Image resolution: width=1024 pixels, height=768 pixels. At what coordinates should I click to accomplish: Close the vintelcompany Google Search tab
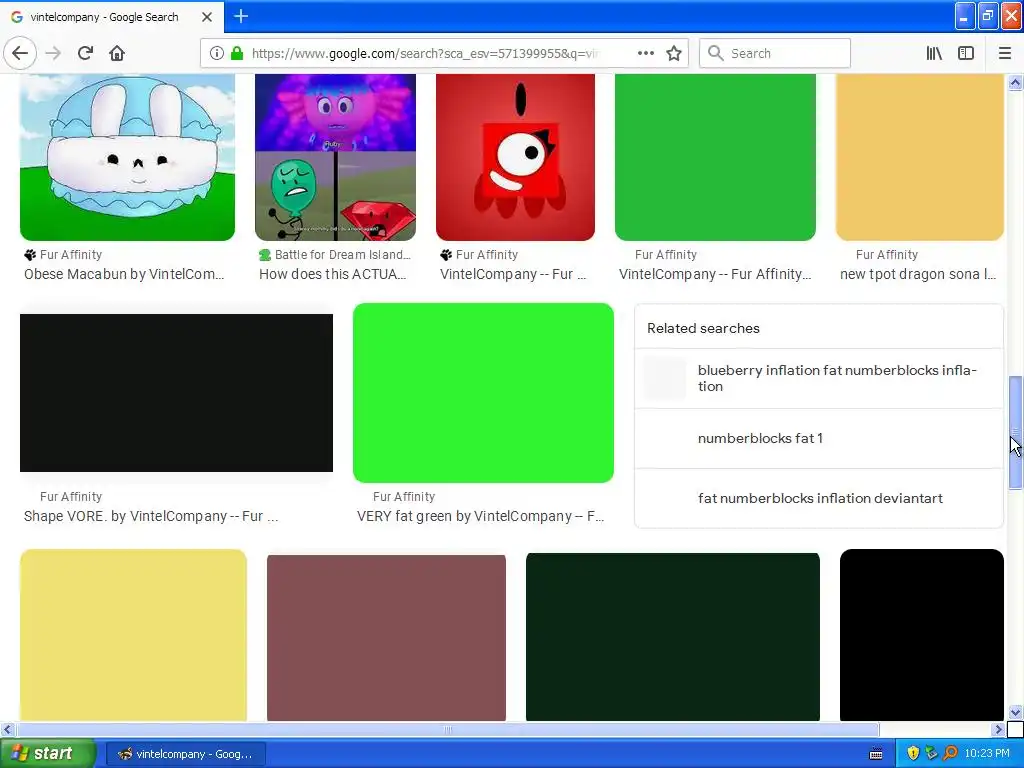tap(207, 17)
